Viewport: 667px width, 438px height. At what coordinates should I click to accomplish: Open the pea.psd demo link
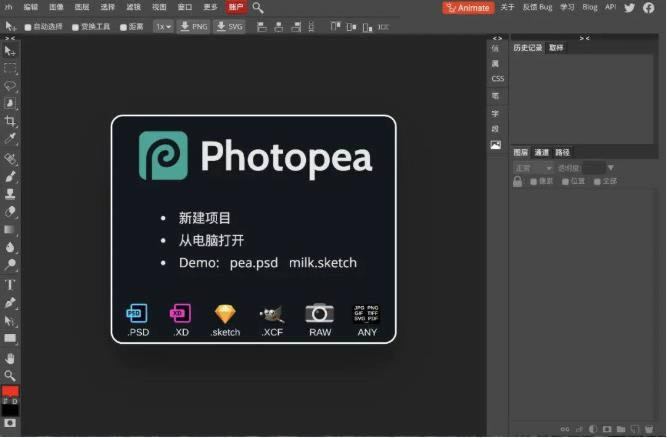coord(254,263)
